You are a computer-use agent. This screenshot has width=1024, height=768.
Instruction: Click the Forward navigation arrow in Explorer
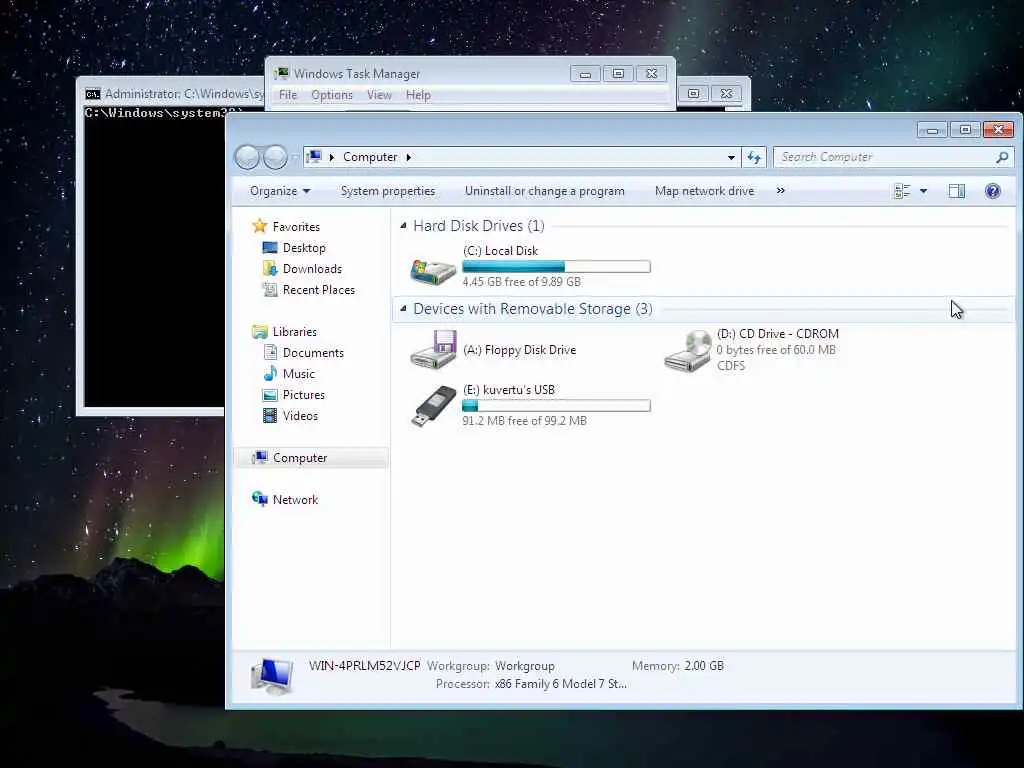click(275, 157)
